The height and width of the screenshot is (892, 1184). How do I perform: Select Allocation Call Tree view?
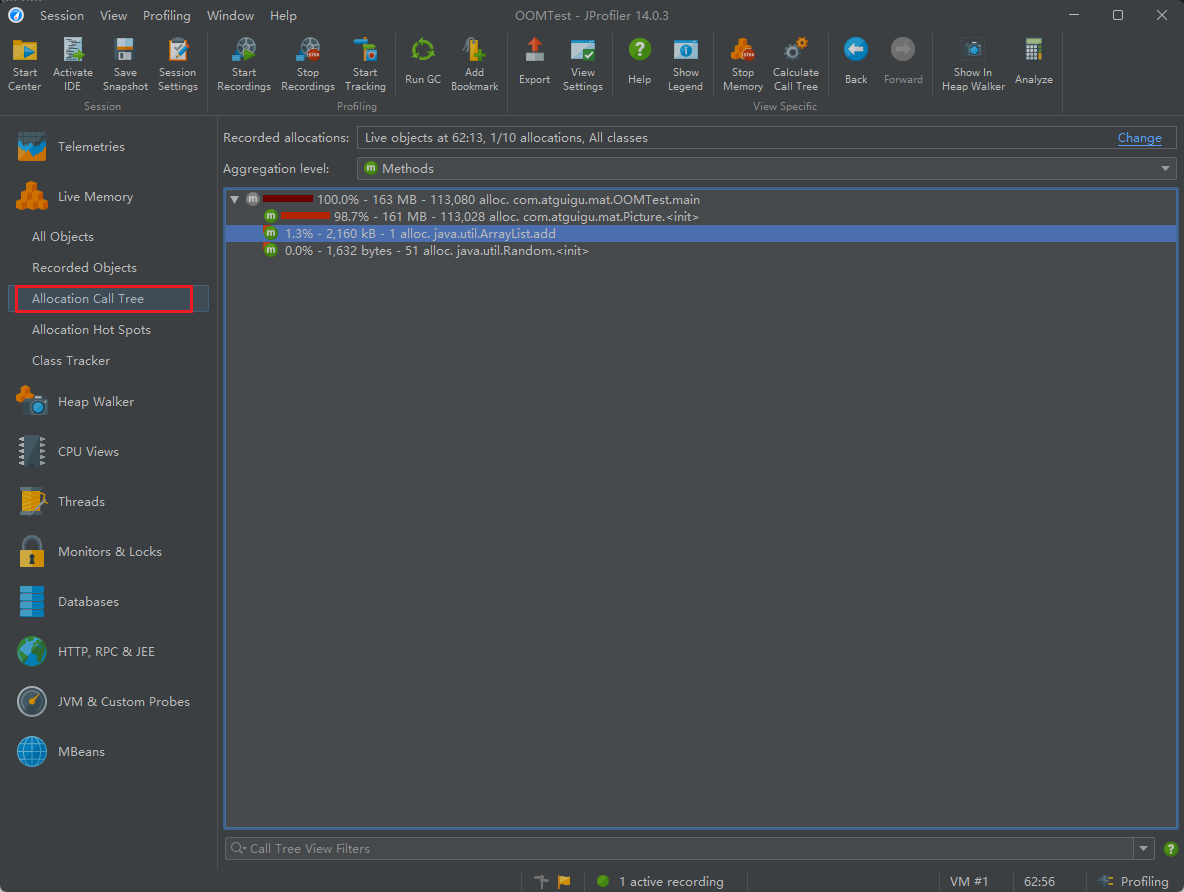click(108, 298)
